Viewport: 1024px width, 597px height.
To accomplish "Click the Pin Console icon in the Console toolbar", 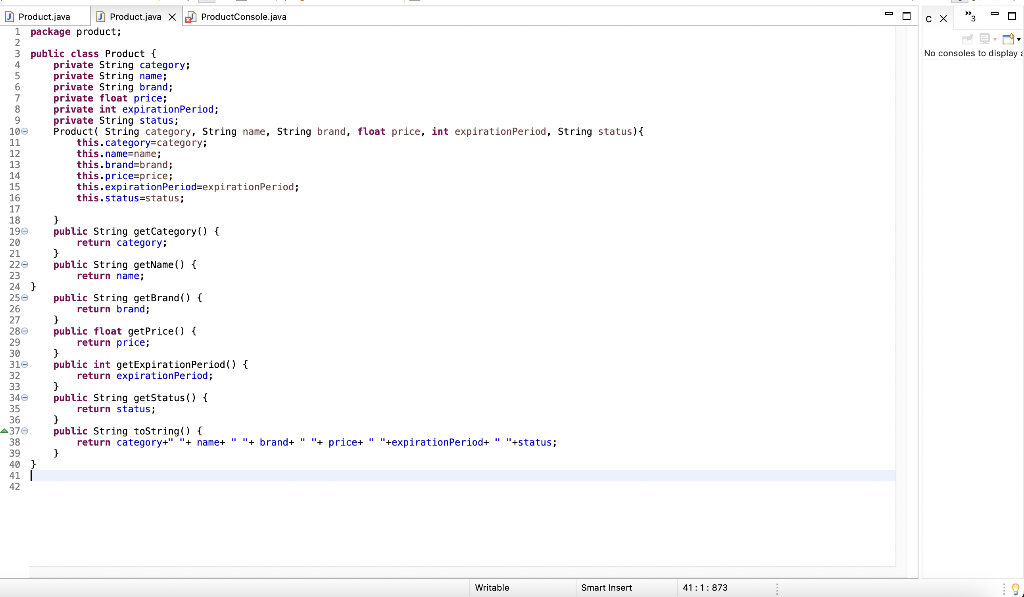I will click(966, 38).
